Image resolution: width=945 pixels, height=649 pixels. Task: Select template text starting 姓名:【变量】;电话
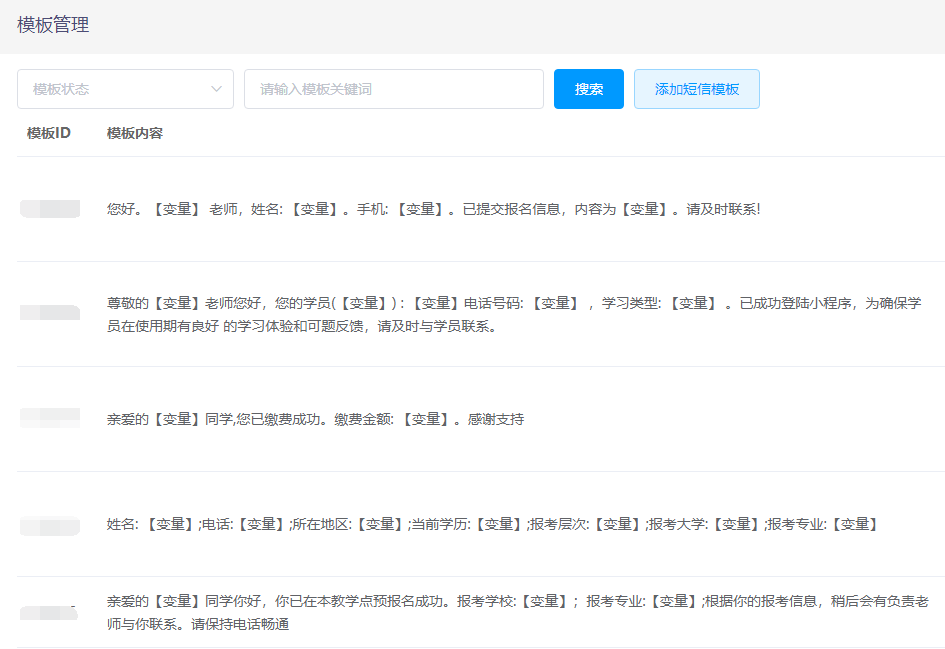point(492,524)
